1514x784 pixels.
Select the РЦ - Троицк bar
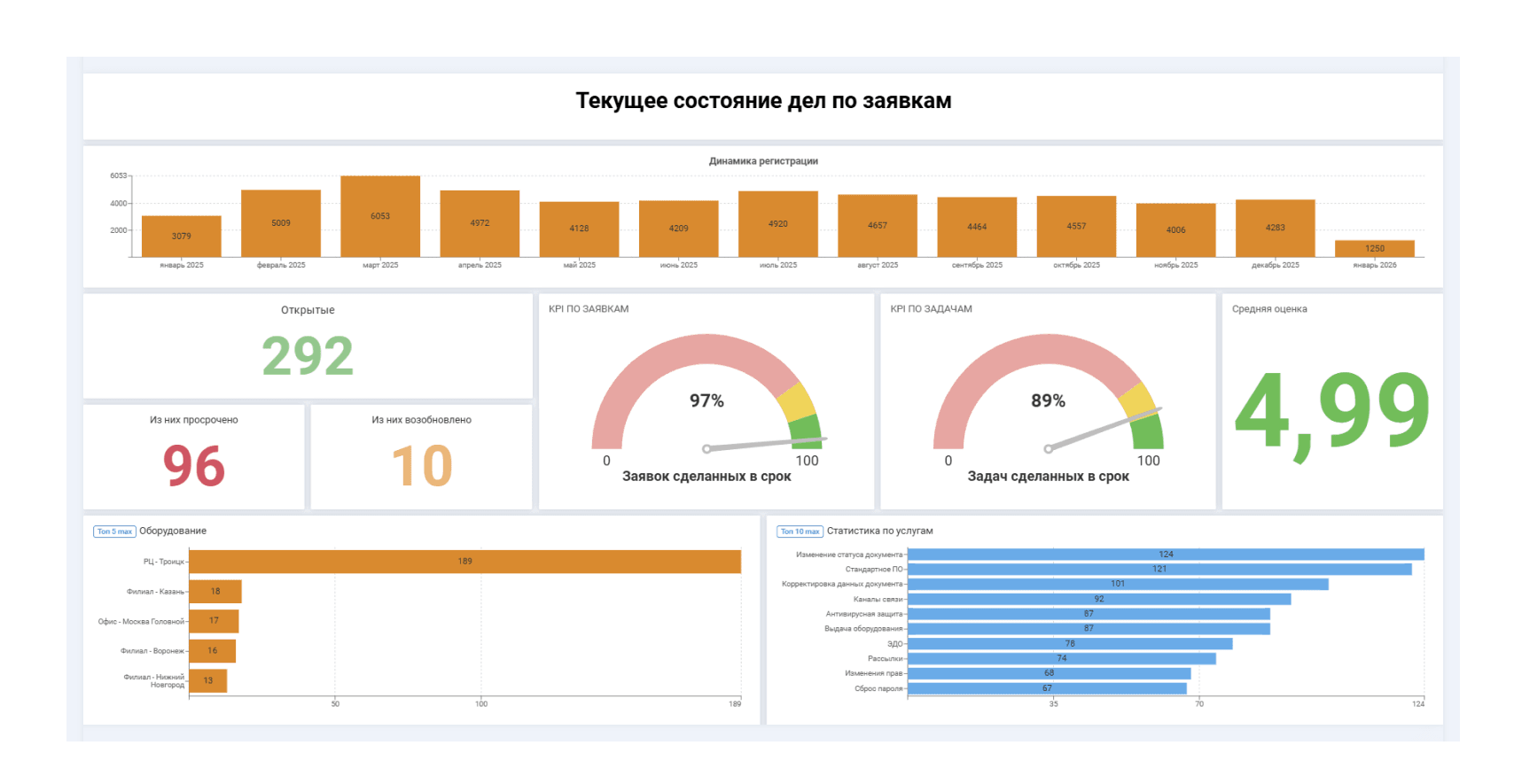(x=464, y=562)
